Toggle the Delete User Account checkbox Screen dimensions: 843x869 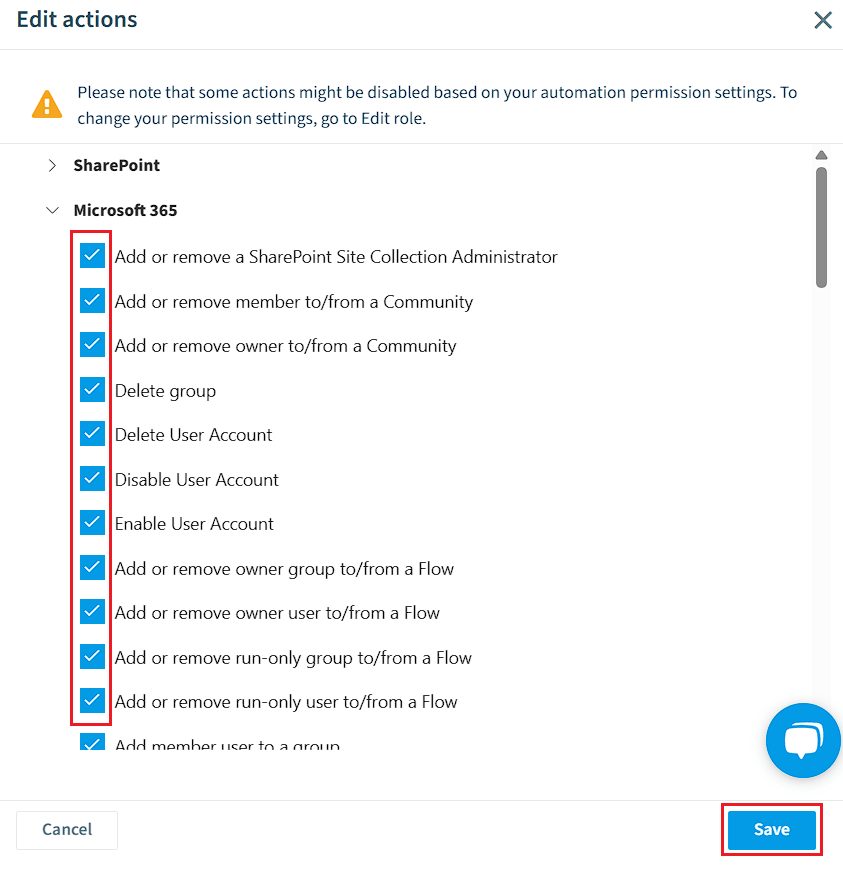point(93,433)
